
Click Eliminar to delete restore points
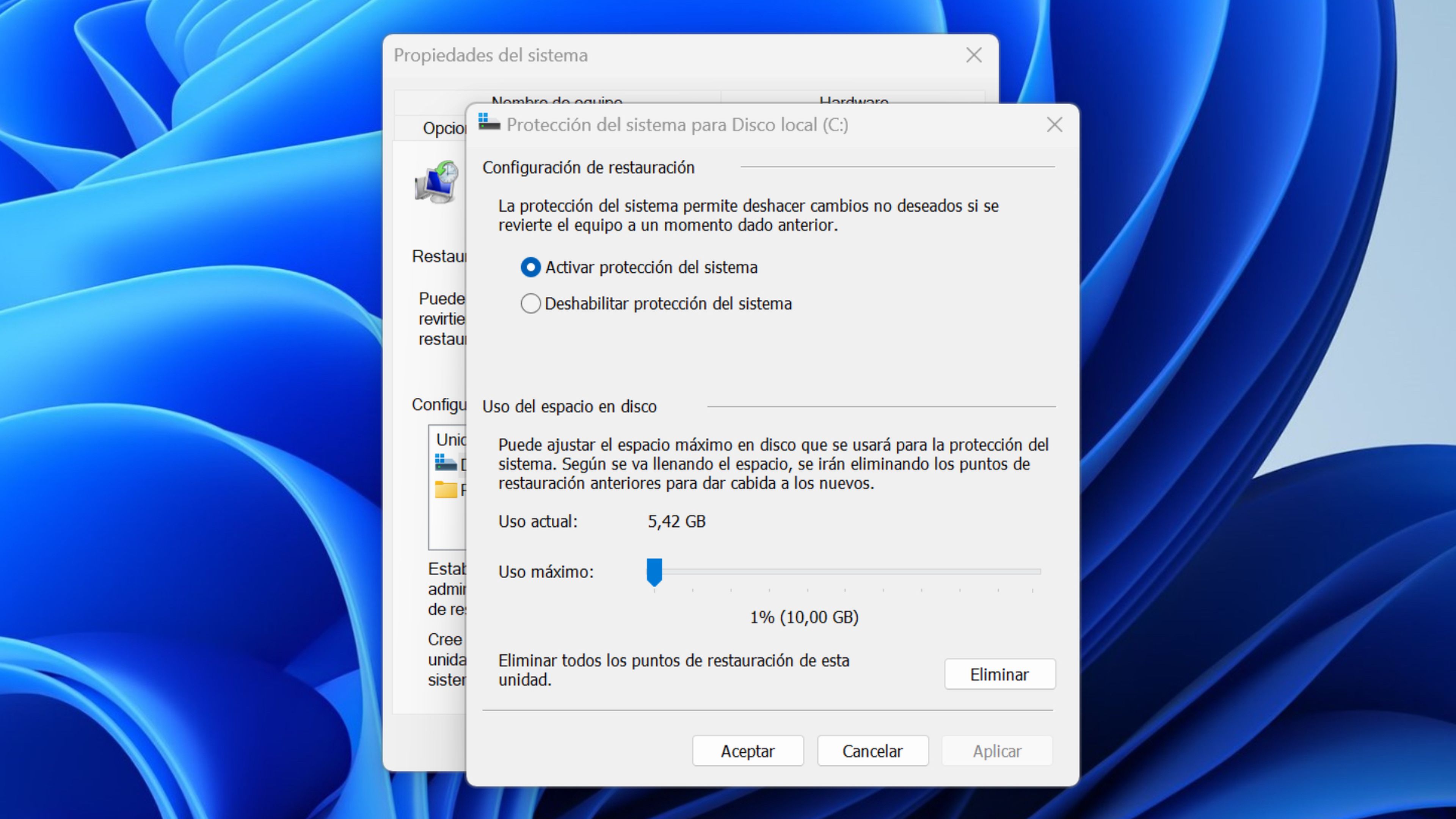point(999,674)
